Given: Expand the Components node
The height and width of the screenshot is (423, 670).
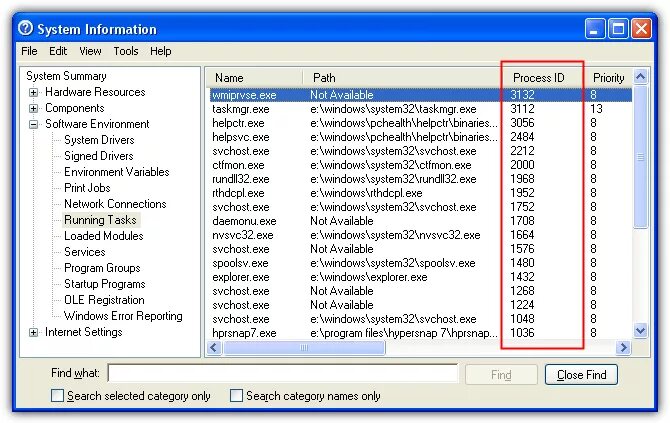Looking at the screenshot, I should (33, 108).
